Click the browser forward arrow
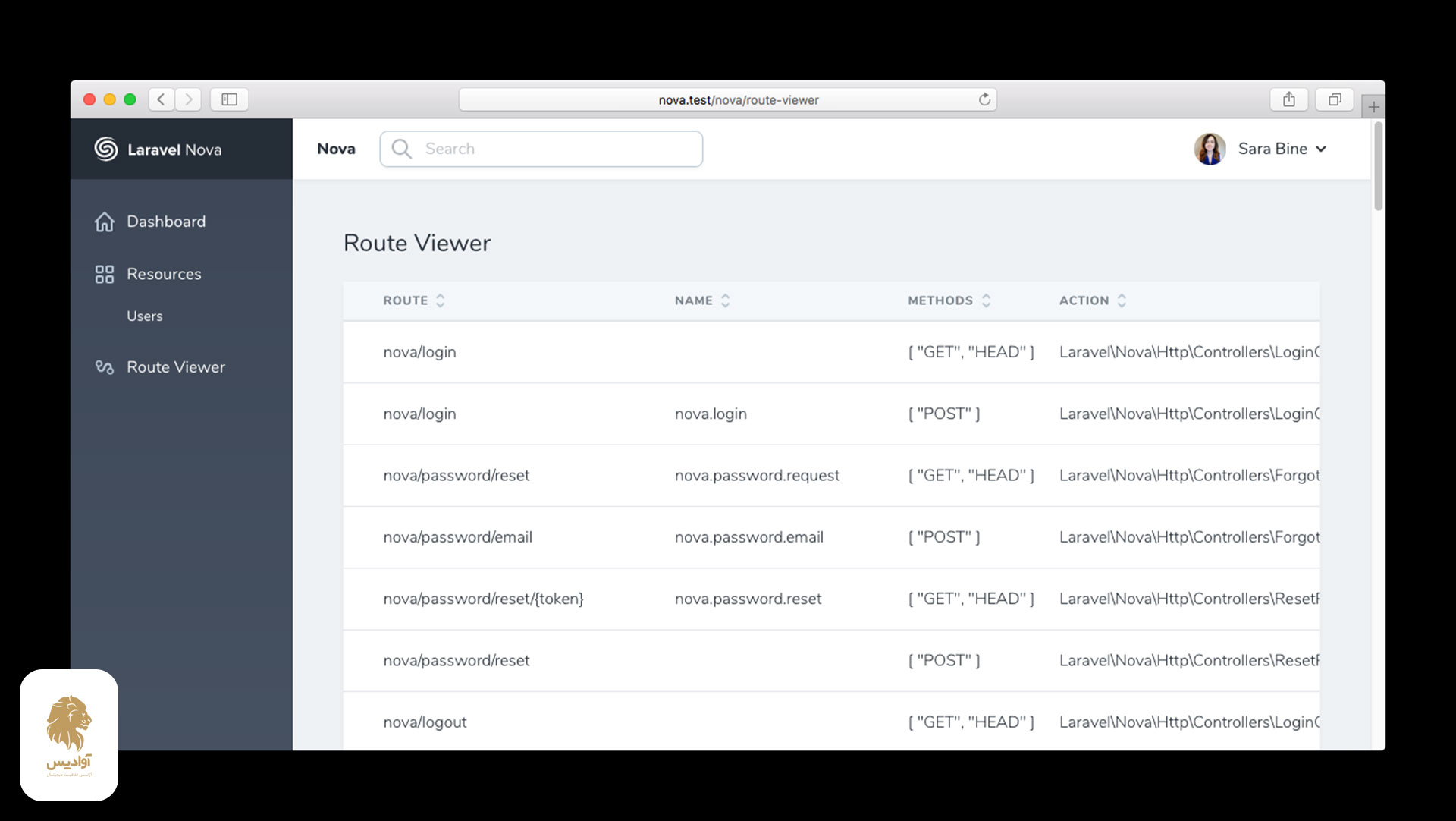 click(189, 99)
